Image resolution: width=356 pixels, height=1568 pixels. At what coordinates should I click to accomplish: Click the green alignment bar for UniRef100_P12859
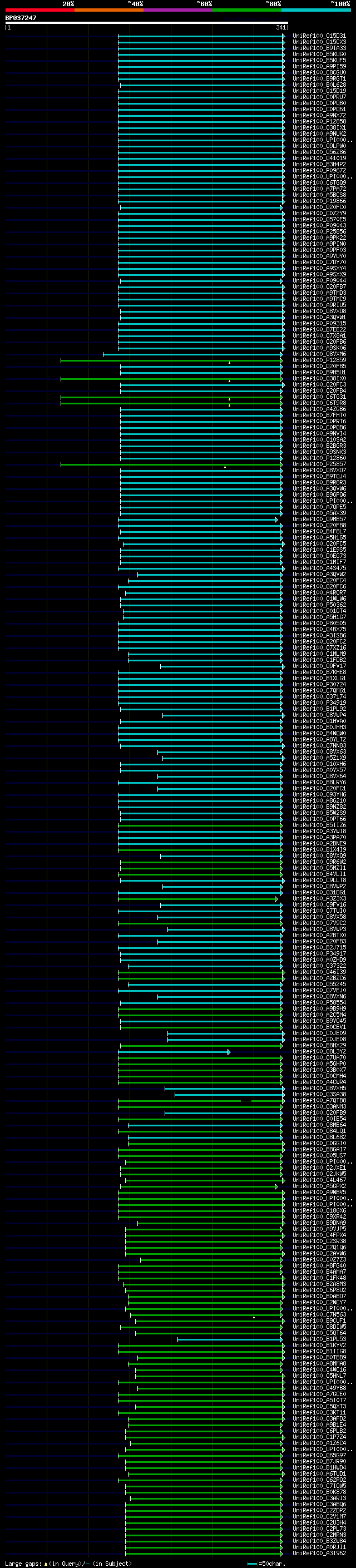(x=172, y=360)
